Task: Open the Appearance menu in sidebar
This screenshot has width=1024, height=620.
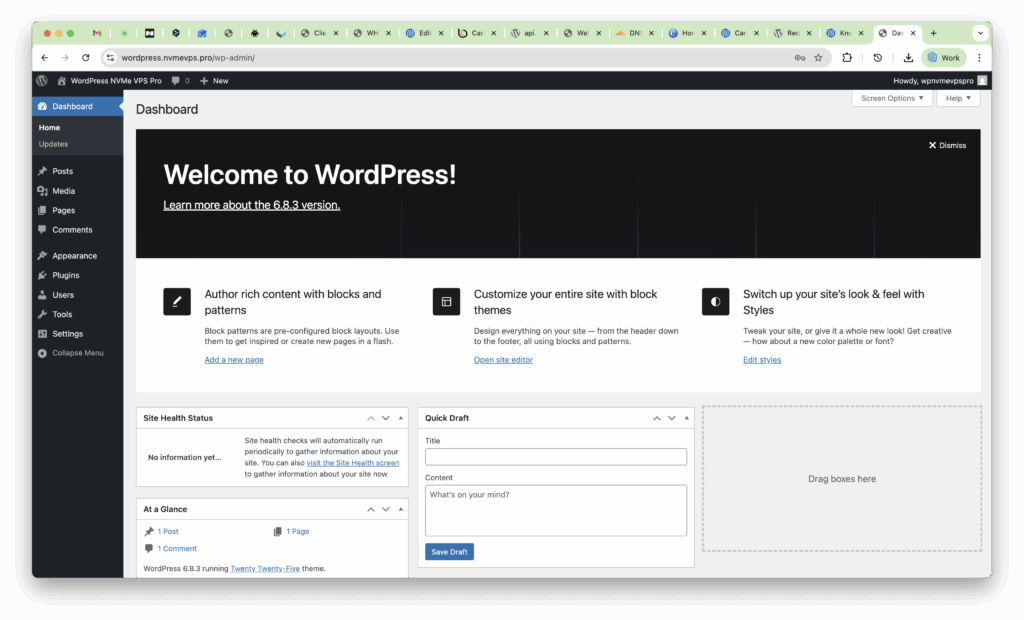Action: point(74,256)
